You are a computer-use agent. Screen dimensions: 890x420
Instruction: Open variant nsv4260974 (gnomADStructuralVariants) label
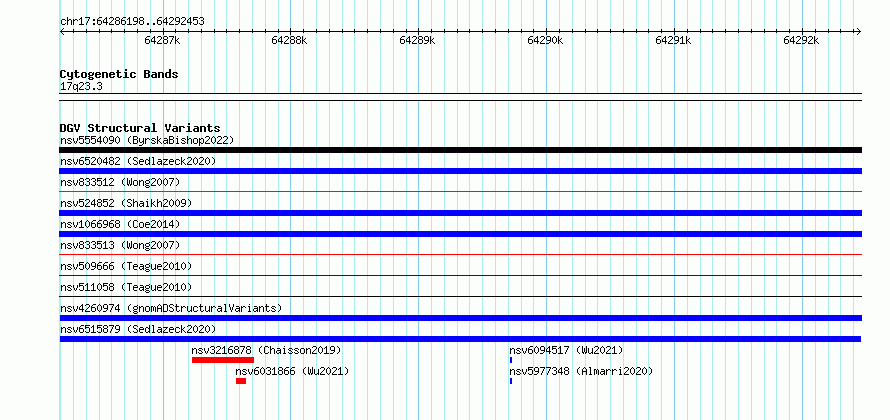[x=171, y=308]
